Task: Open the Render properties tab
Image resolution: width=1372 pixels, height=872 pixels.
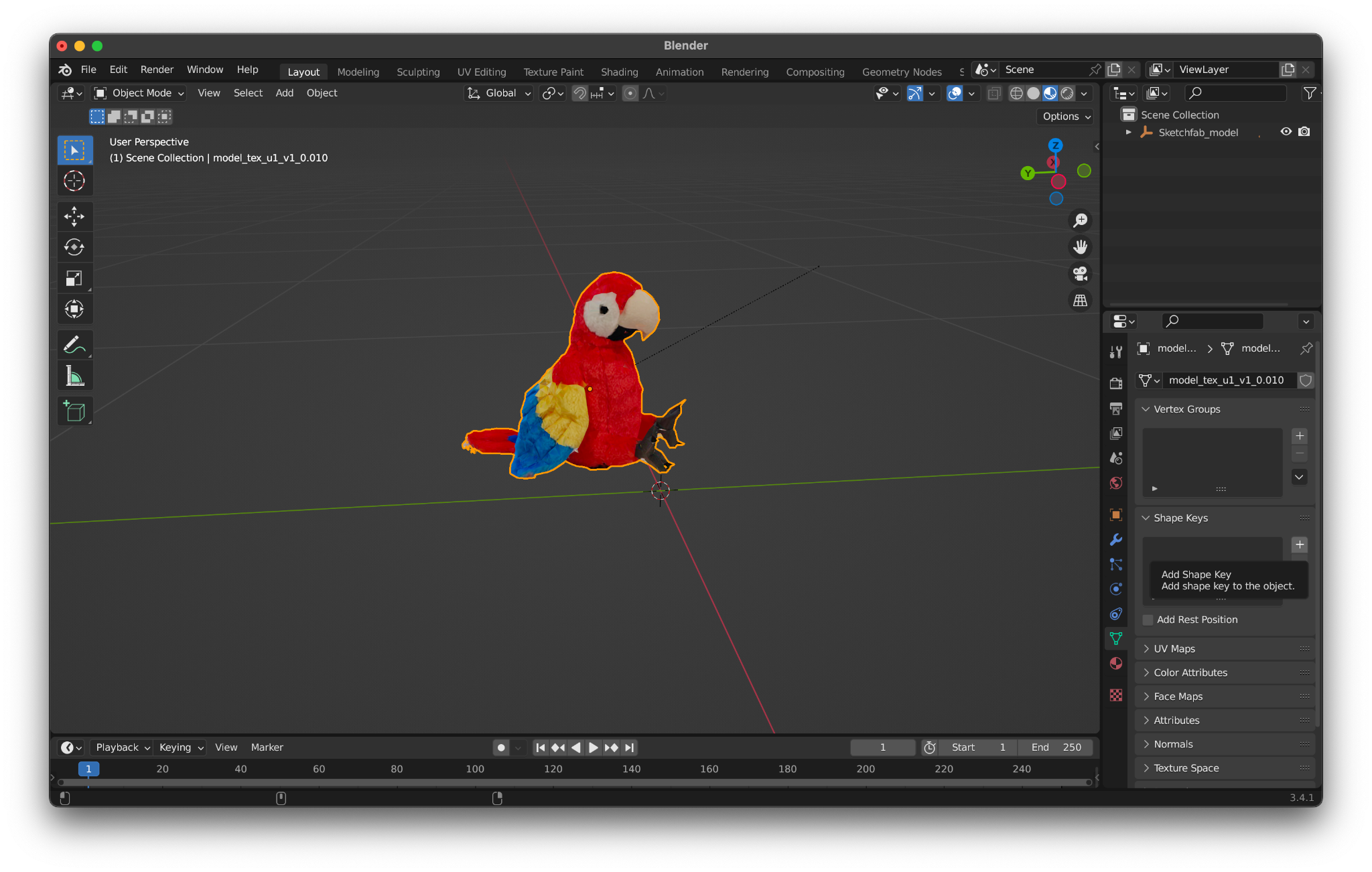Action: point(1116,383)
